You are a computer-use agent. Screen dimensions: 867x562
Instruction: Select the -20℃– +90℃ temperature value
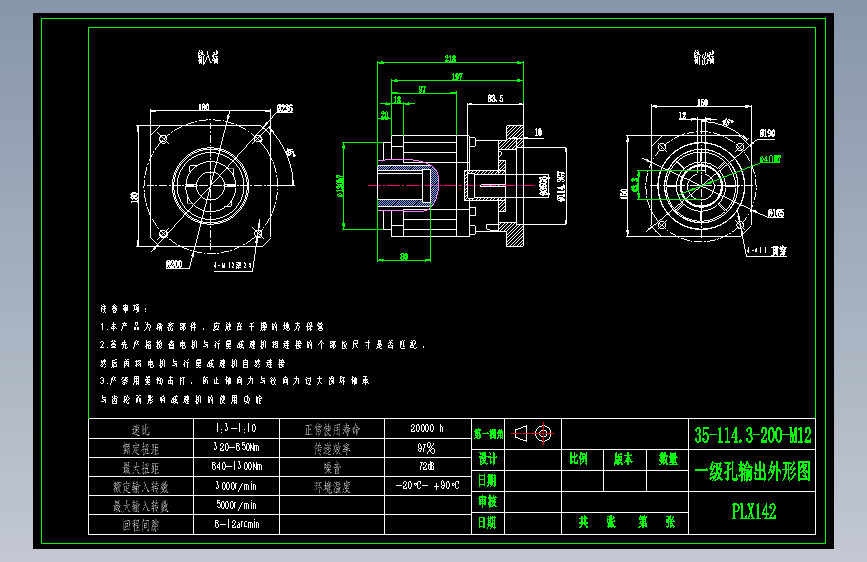point(427,486)
